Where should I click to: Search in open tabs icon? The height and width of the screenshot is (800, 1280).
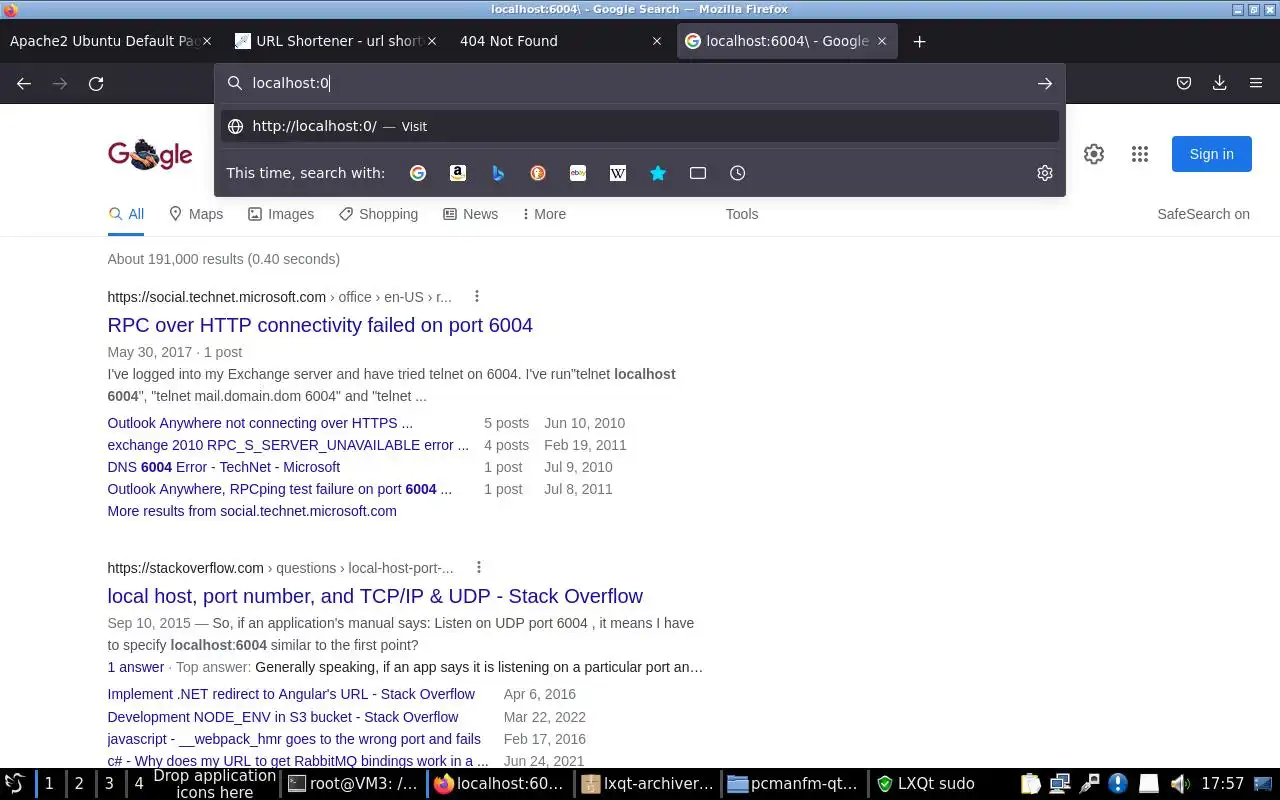pyautogui.click(x=698, y=173)
